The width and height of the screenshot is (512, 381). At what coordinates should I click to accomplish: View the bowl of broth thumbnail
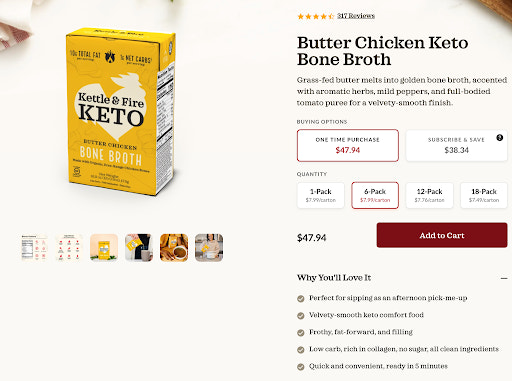pyautogui.click(x=174, y=248)
